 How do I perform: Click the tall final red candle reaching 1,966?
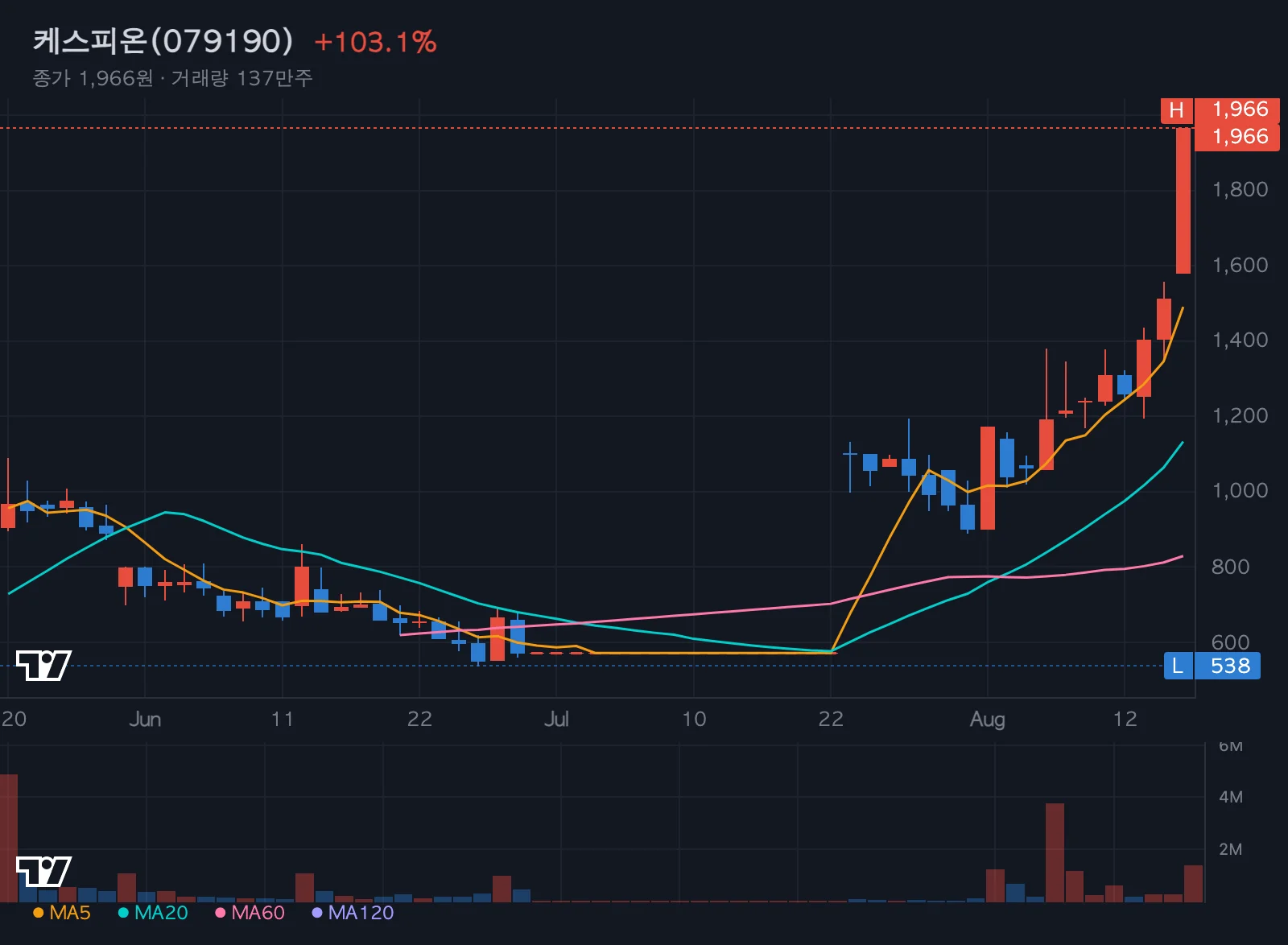coord(1183,200)
